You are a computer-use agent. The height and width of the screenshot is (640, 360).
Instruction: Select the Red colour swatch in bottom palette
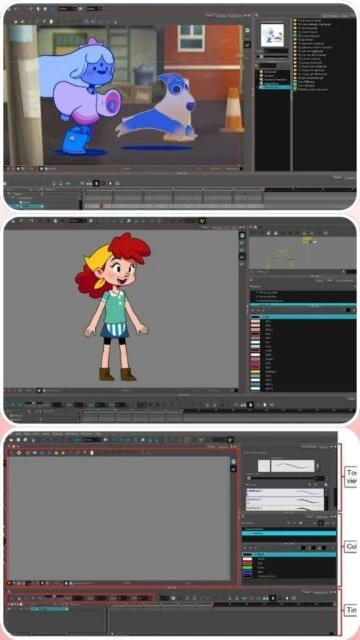(248, 563)
